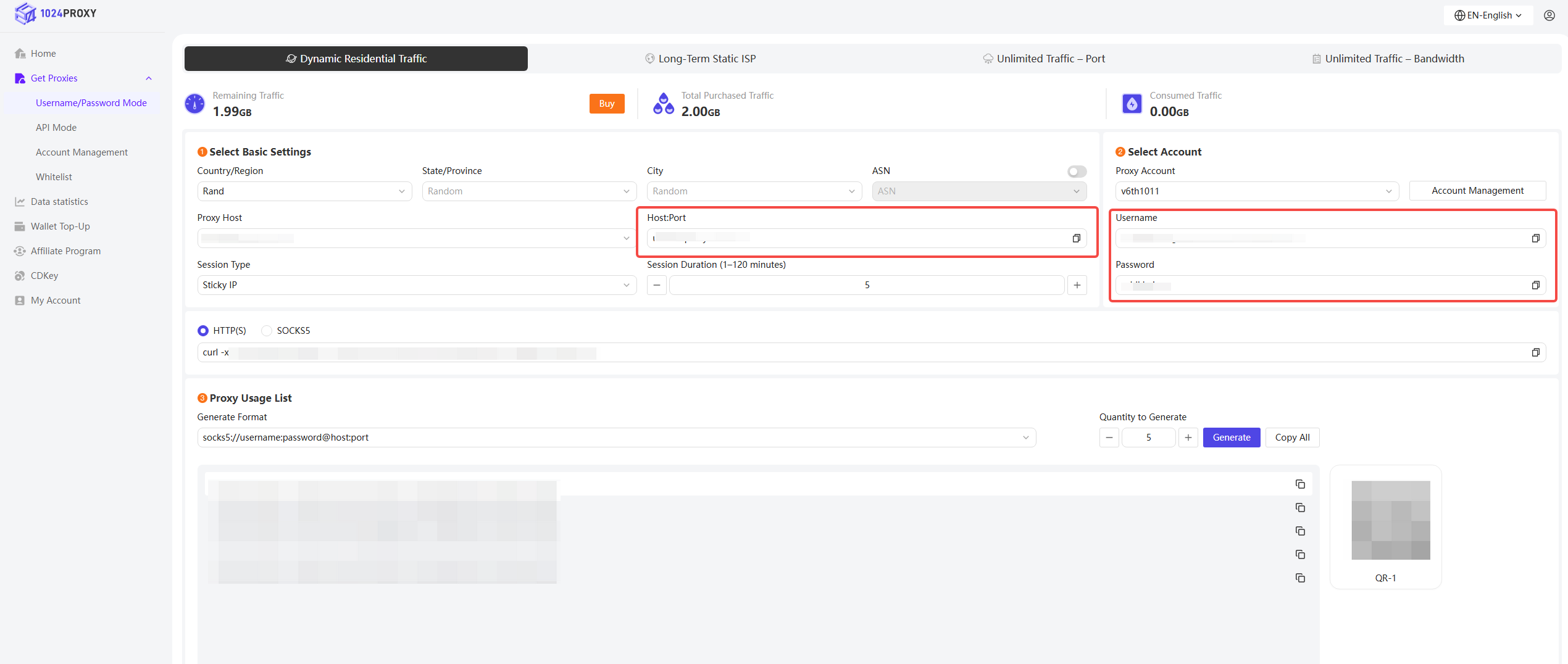The image size is (1568, 664).
Task: Select the HTTP(S) protocol radio button
Action: (203, 331)
